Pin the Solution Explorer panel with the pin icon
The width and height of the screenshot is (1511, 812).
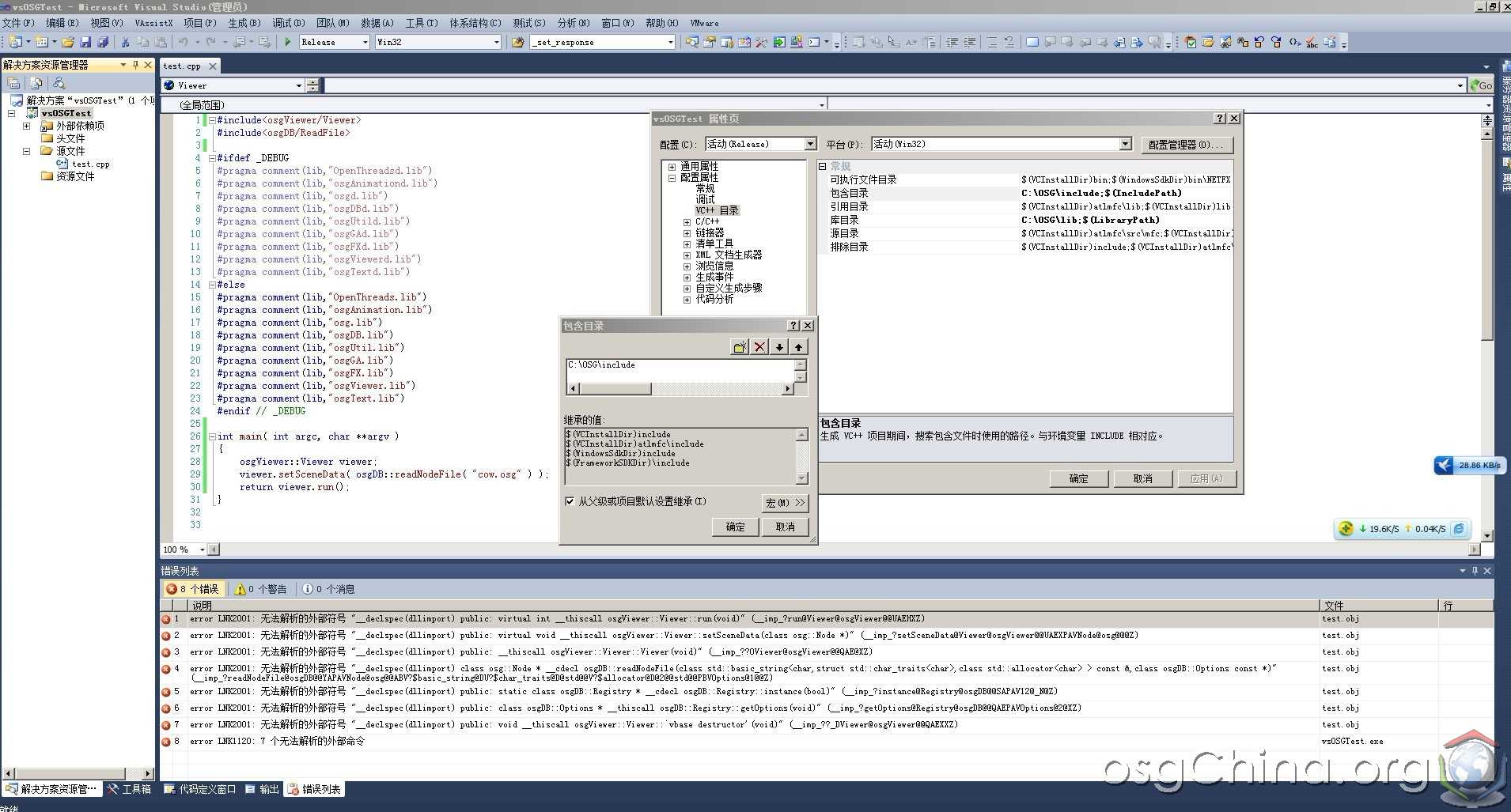point(135,65)
